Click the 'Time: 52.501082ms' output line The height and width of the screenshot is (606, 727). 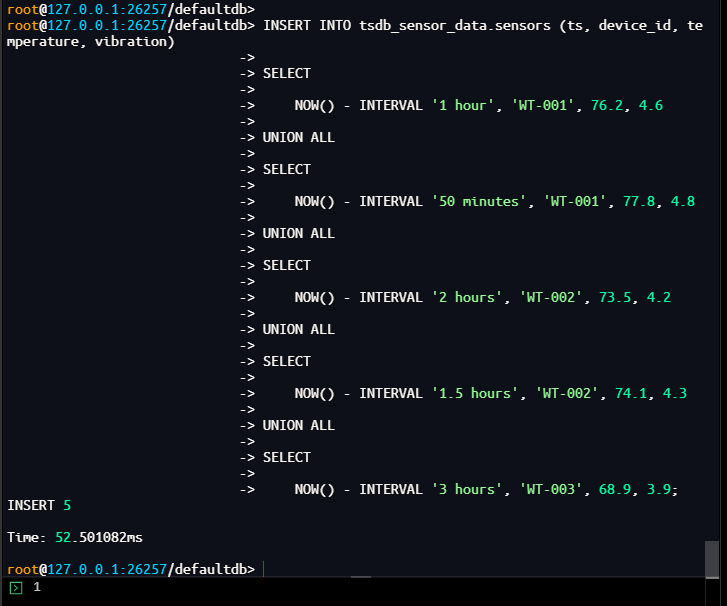click(x=75, y=537)
